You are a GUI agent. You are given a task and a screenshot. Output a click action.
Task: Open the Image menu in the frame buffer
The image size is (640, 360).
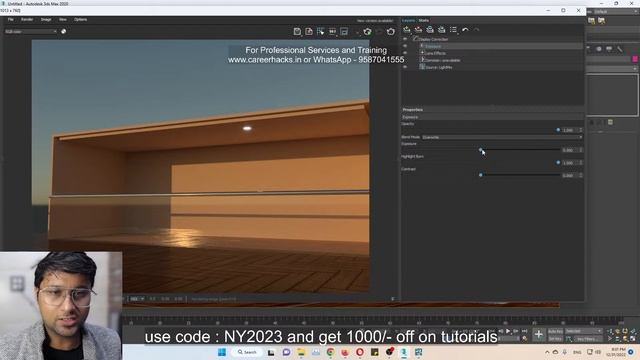click(x=46, y=20)
